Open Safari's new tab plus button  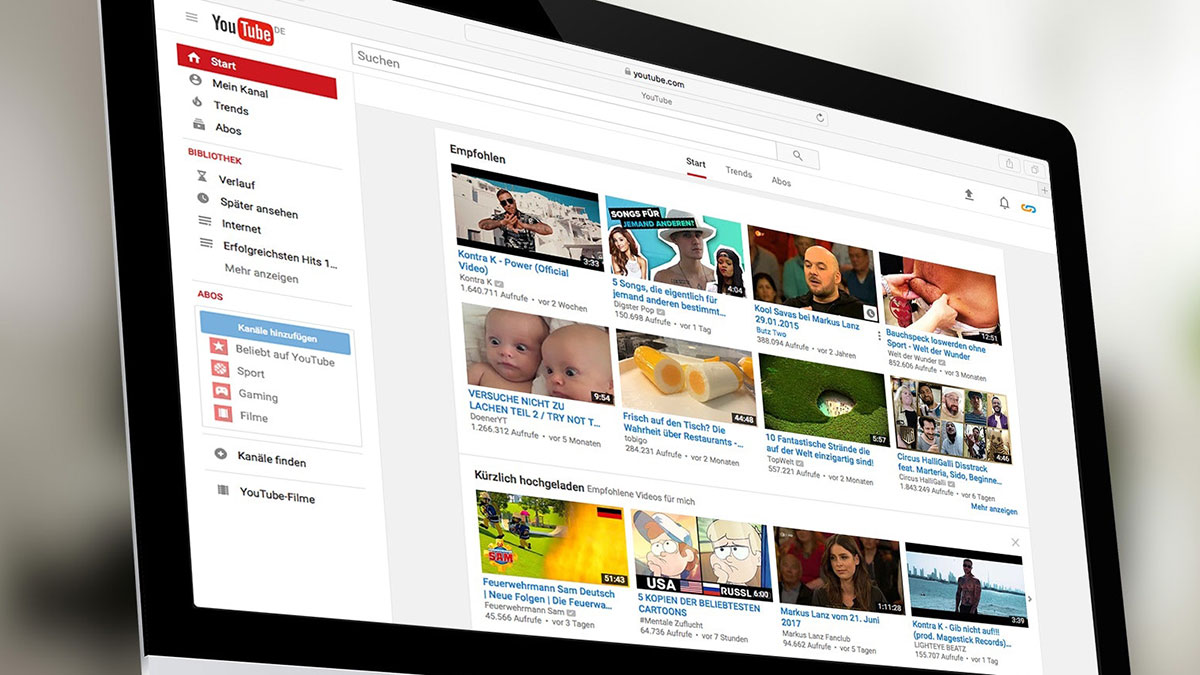coord(1044,189)
